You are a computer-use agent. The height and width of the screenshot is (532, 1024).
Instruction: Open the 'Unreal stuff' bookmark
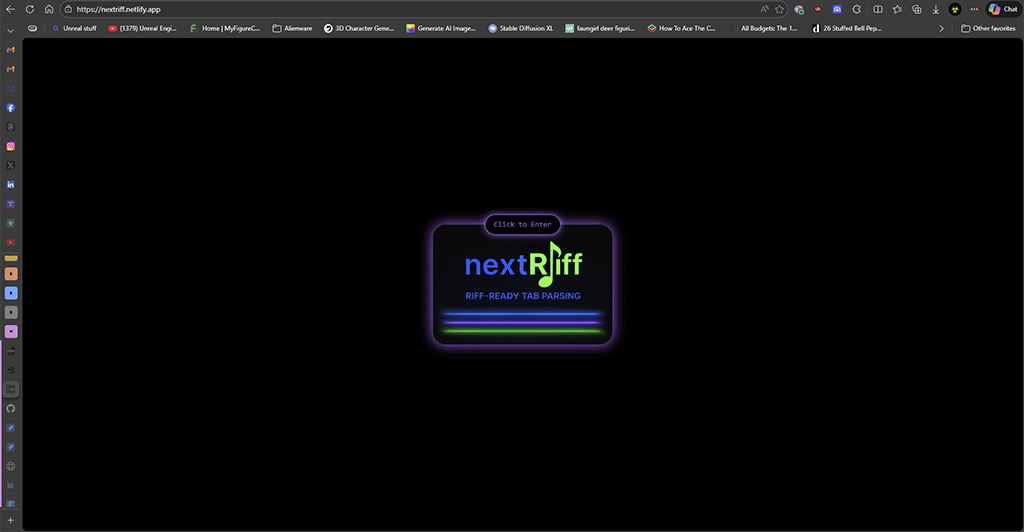[74, 28]
